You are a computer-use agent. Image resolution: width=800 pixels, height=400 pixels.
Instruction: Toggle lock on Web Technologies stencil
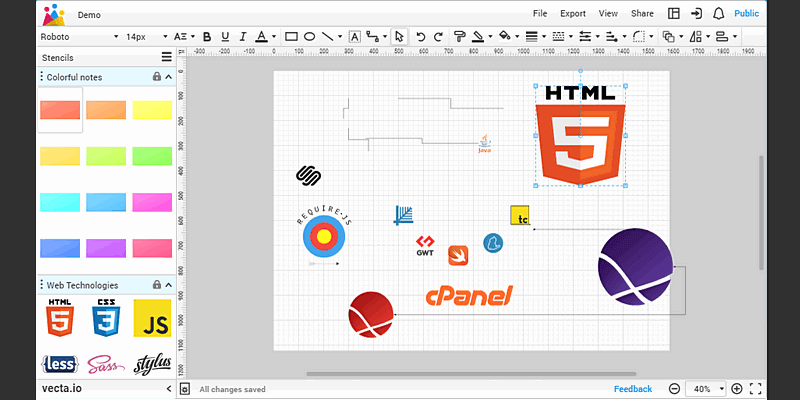[156, 285]
